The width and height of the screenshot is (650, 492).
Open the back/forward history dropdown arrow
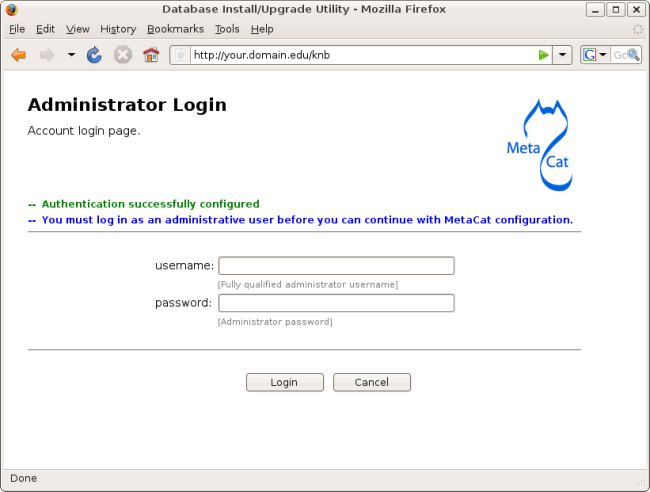[x=71, y=55]
